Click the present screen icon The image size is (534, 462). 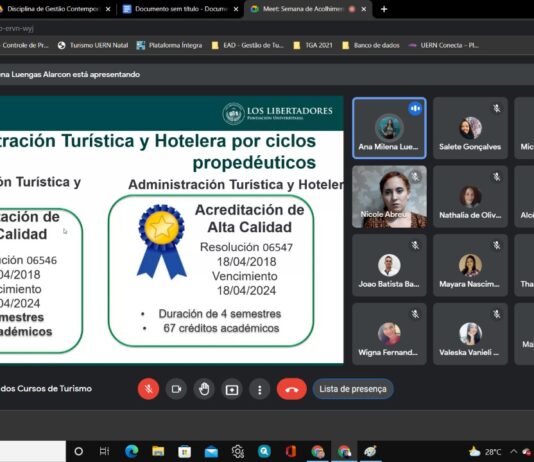click(x=232, y=389)
